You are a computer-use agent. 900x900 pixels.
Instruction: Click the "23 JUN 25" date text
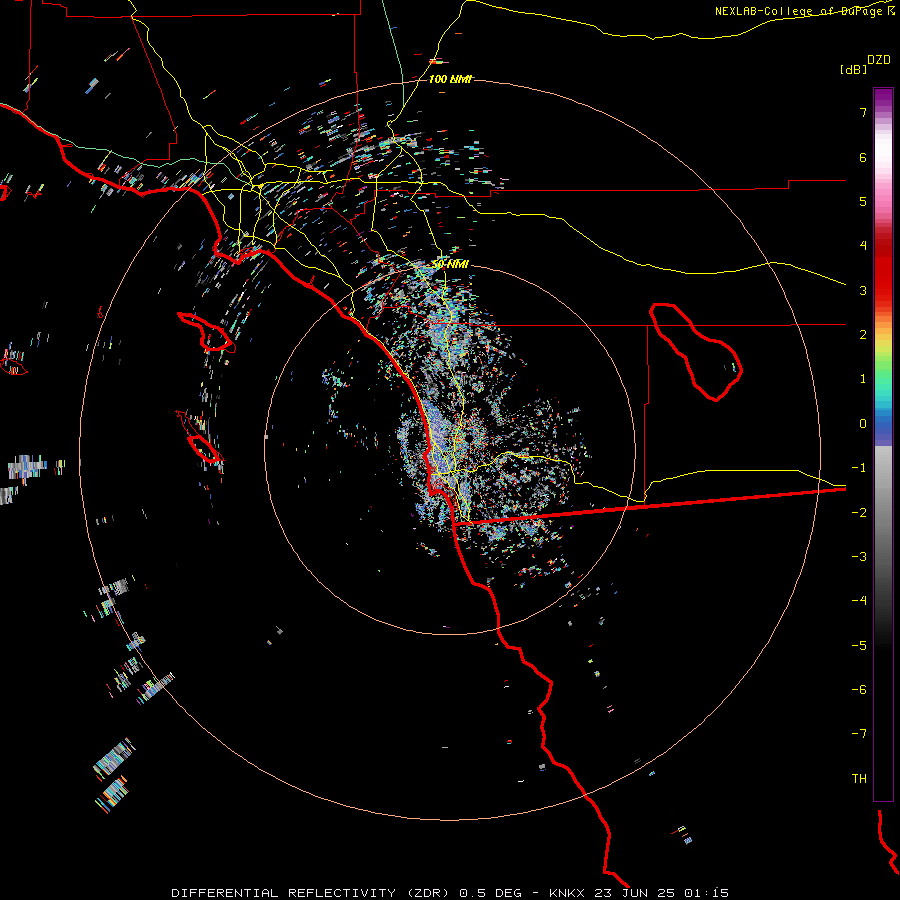click(x=634, y=893)
